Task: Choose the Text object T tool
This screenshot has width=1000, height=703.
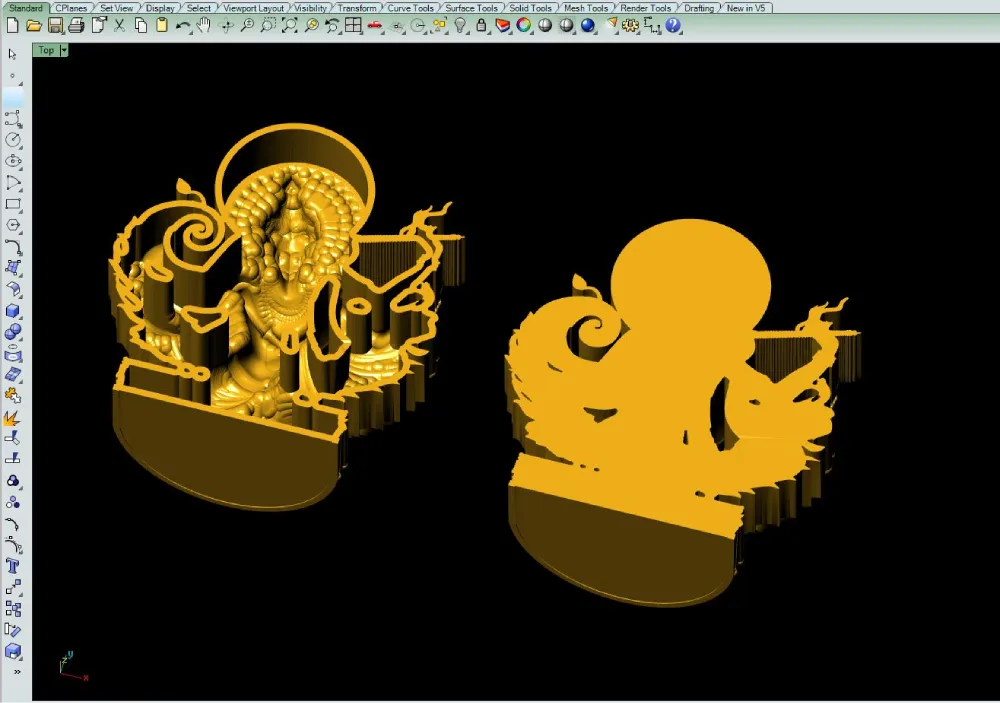Action: [x=13, y=566]
